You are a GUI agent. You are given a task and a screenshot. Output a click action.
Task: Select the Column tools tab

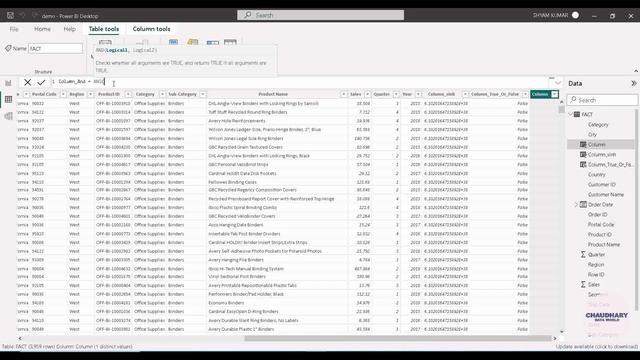point(151,29)
